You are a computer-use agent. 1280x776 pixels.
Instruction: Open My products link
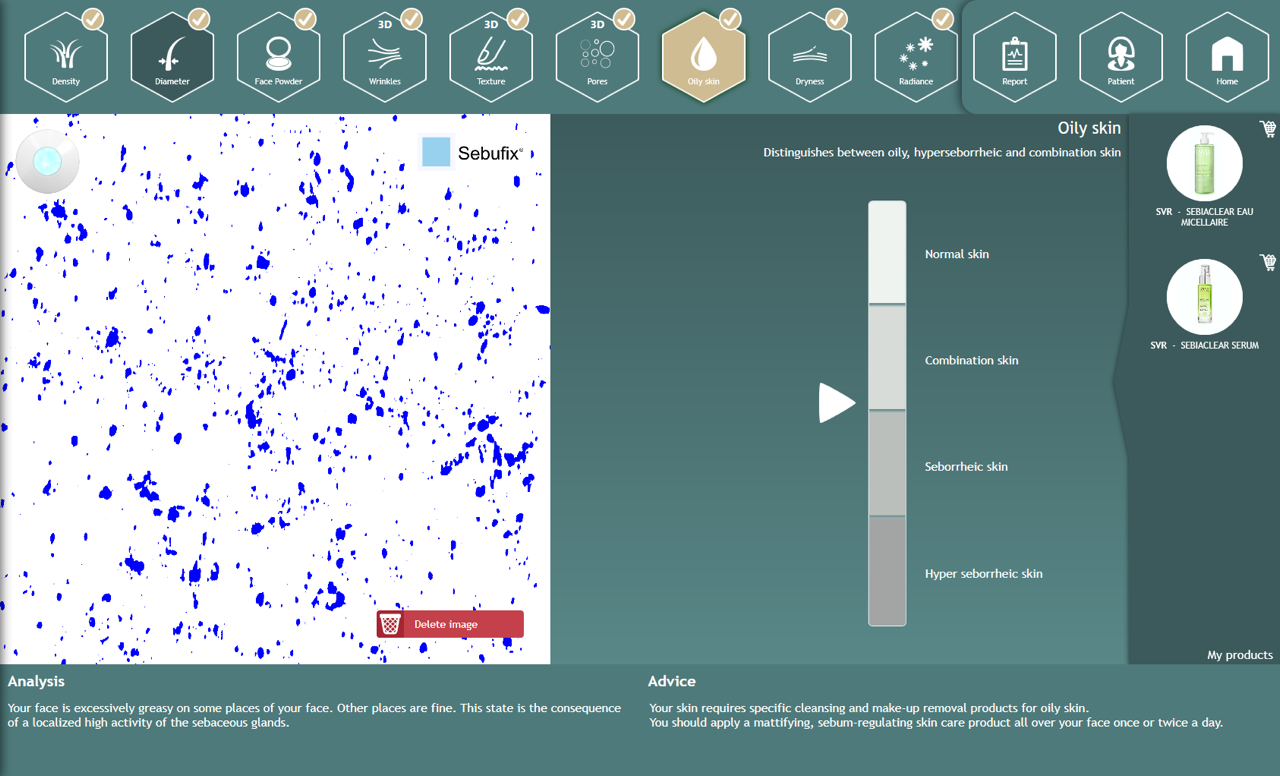point(1240,655)
